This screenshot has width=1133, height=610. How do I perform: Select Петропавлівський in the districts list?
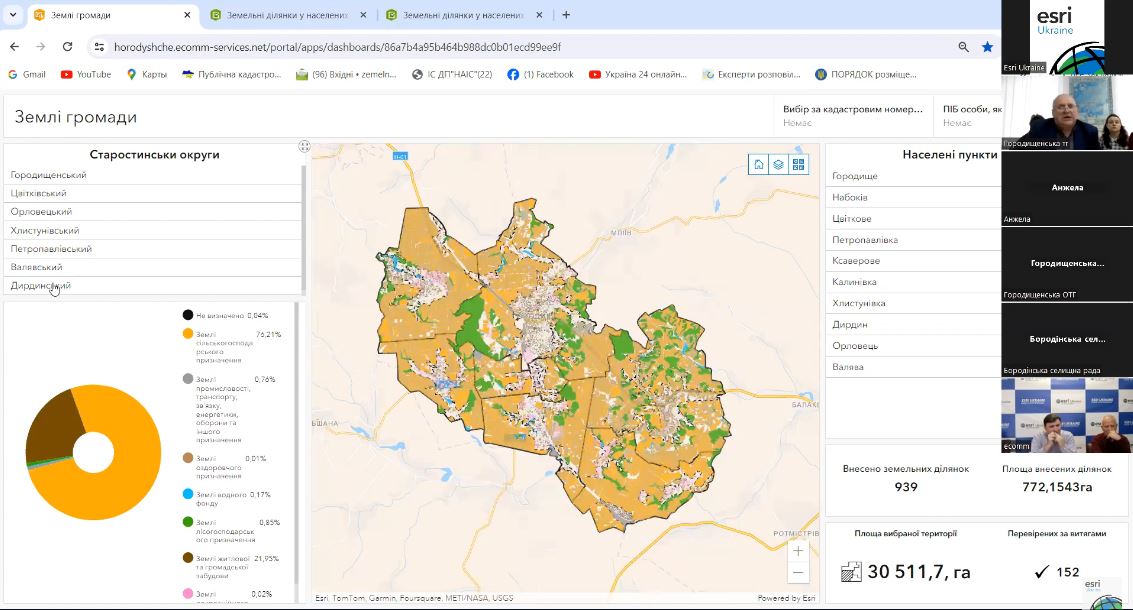pos(152,249)
